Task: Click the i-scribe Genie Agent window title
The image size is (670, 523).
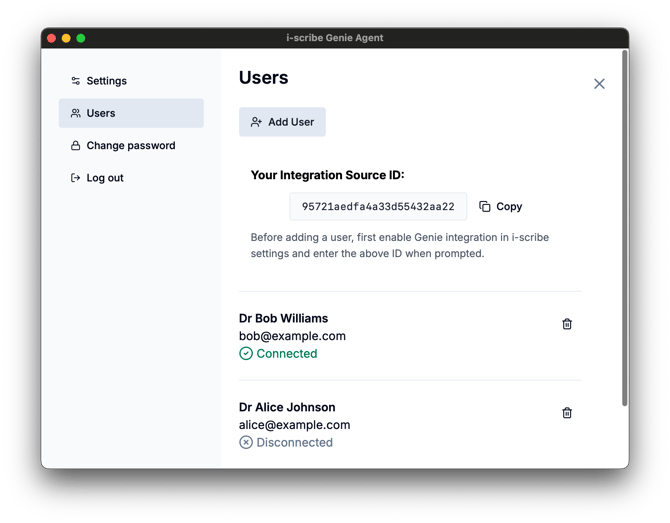Action: click(335, 38)
